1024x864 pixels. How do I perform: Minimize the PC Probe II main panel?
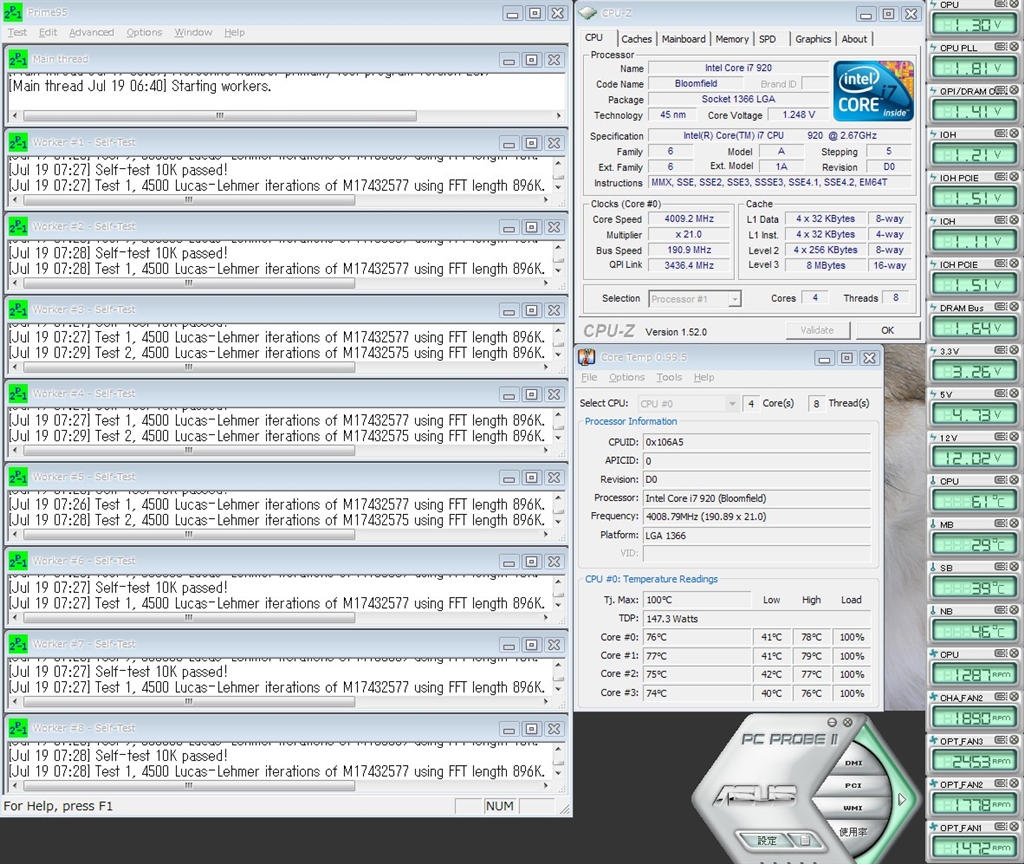[831, 722]
